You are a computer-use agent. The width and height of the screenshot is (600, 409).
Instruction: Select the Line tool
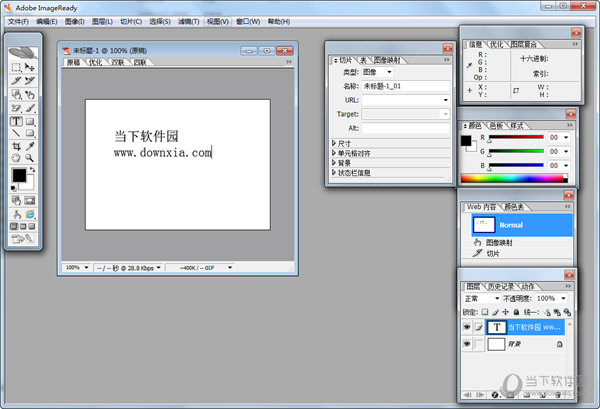16,133
